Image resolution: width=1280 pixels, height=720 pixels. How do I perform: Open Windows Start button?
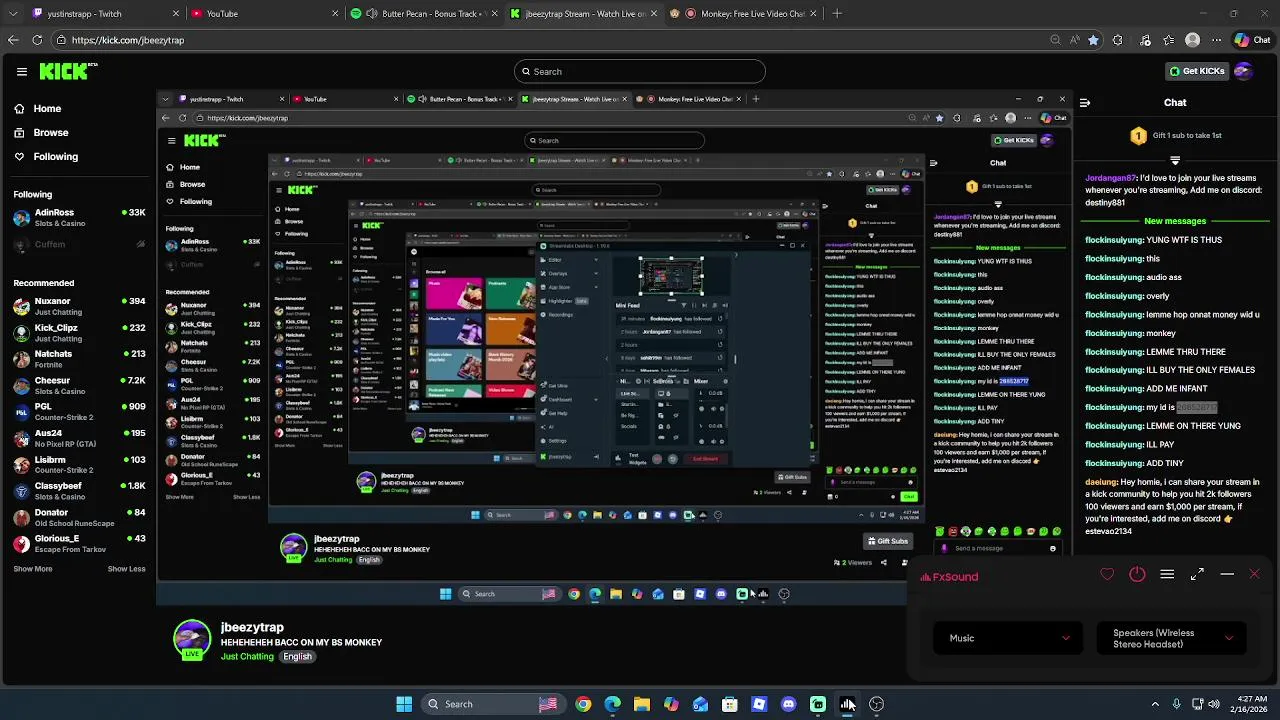point(404,704)
